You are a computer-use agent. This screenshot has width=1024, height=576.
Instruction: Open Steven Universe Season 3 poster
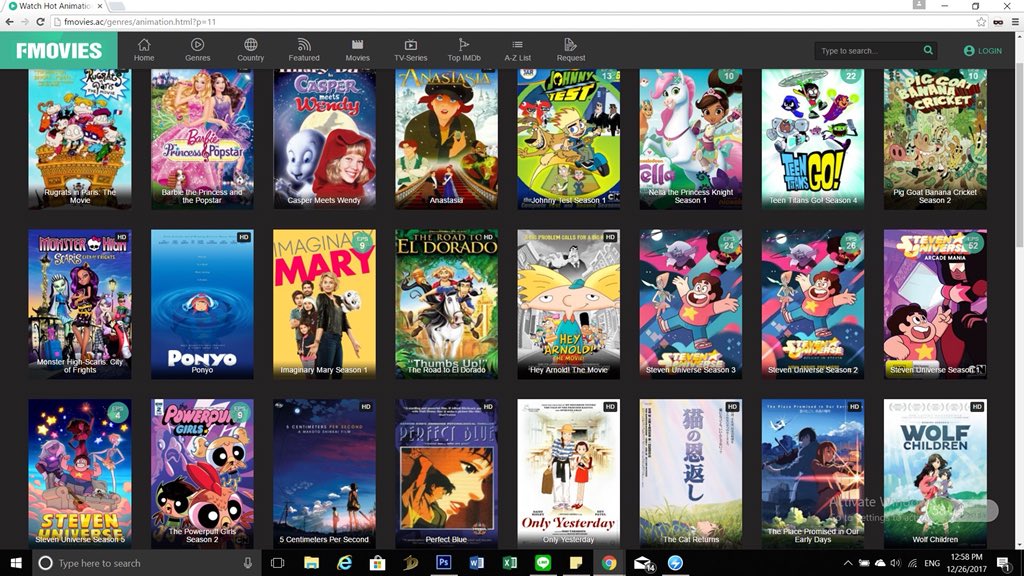(x=690, y=304)
